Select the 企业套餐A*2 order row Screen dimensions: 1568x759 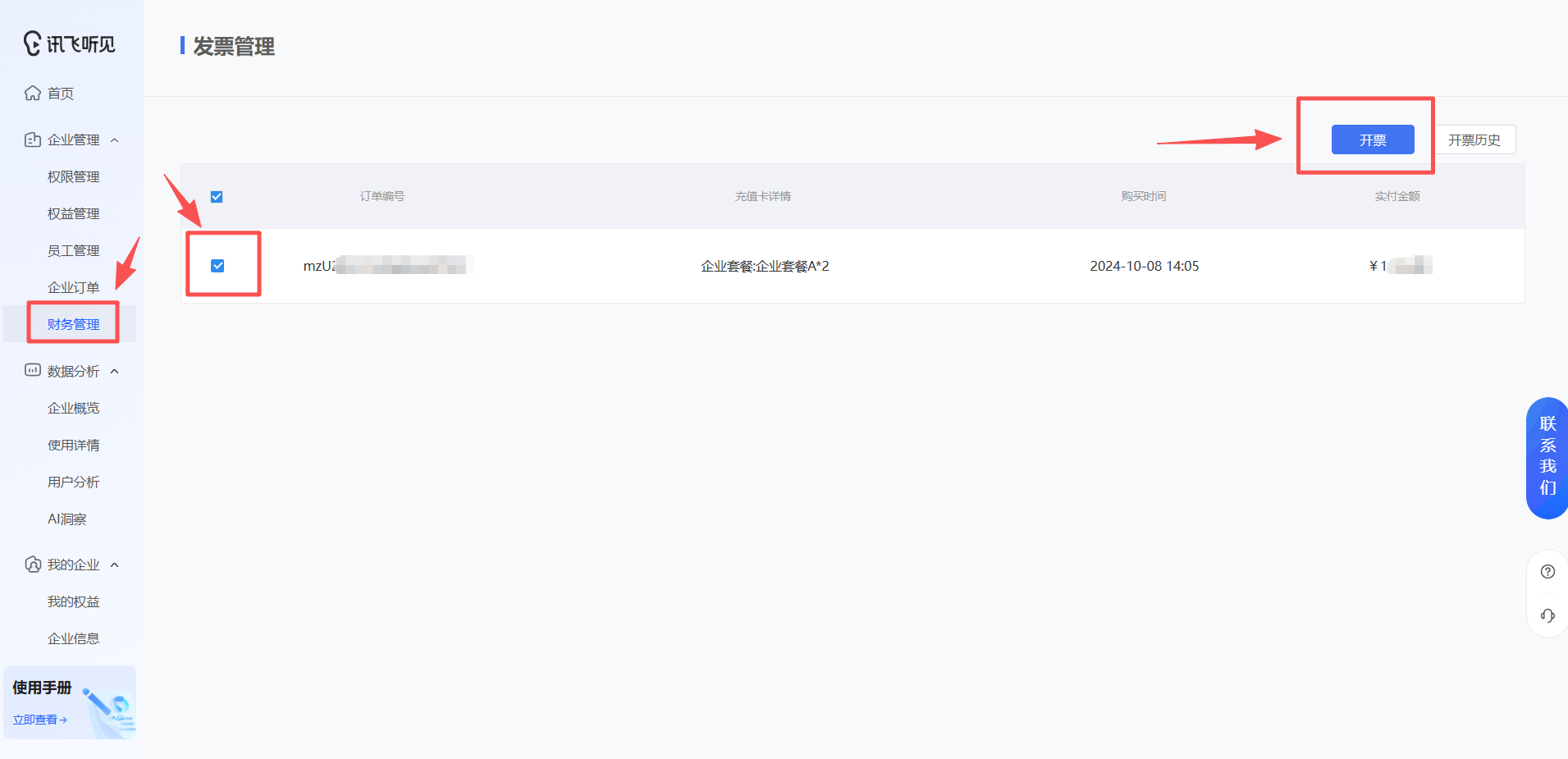pyautogui.click(x=764, y=265)
